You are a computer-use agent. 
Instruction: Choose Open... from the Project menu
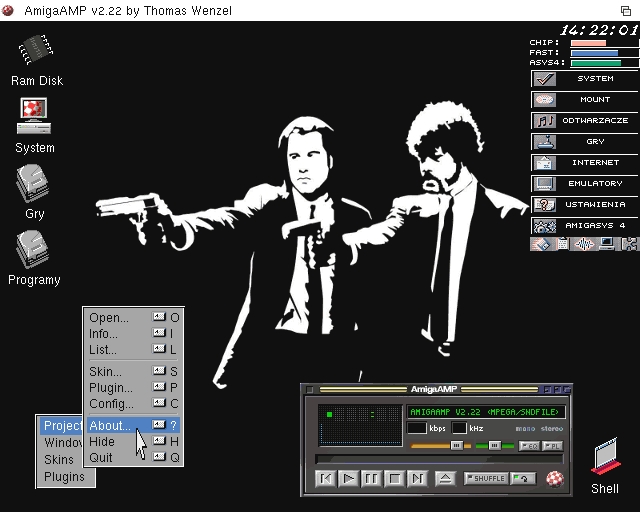point(133,318)
